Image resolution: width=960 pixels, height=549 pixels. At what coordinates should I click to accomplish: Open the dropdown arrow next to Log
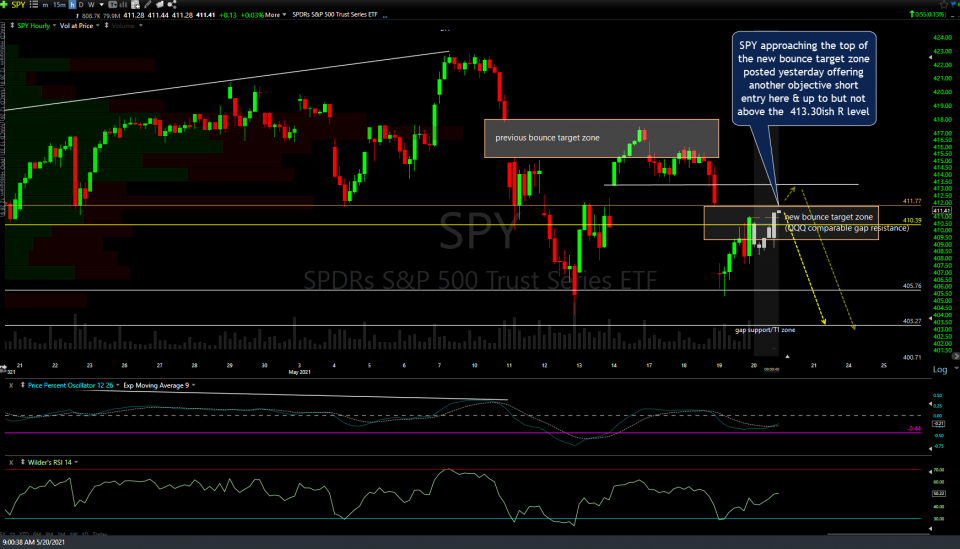(954, 370)
